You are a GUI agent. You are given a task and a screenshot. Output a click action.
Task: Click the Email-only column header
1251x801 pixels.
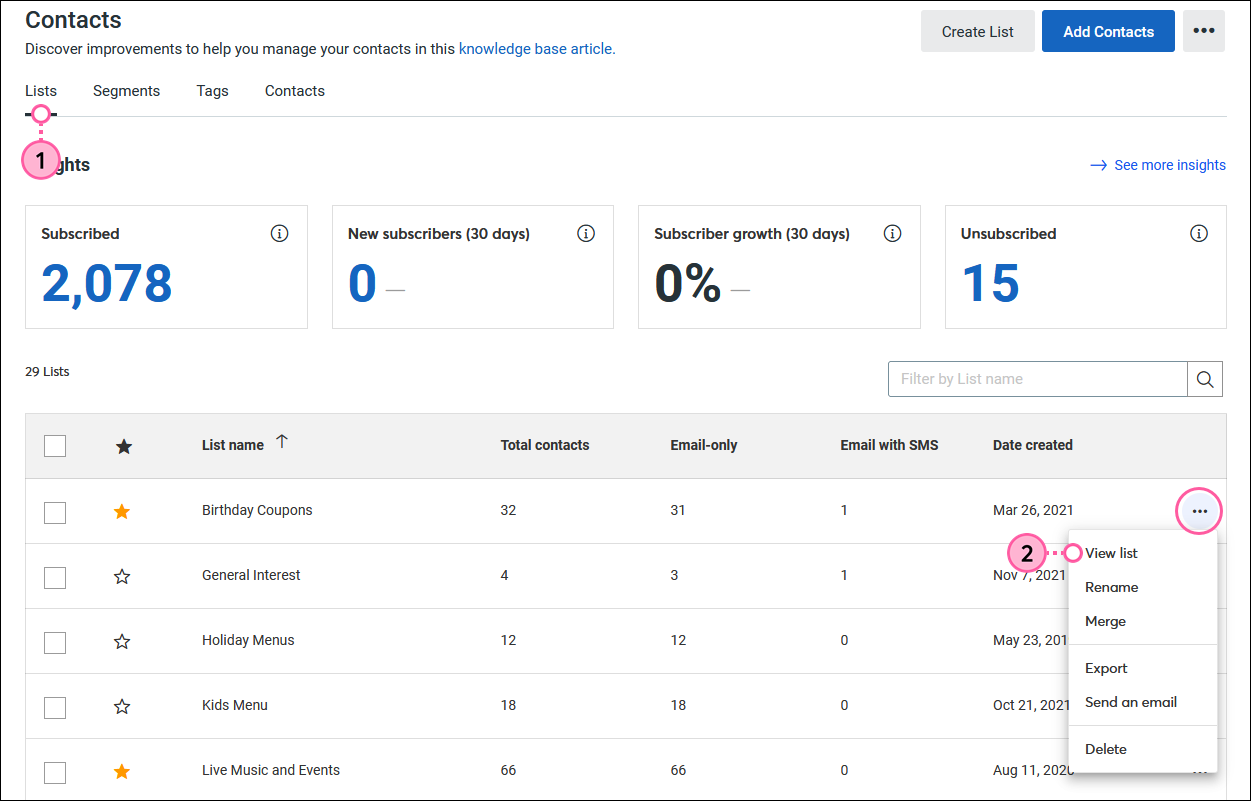click(704, 445)
